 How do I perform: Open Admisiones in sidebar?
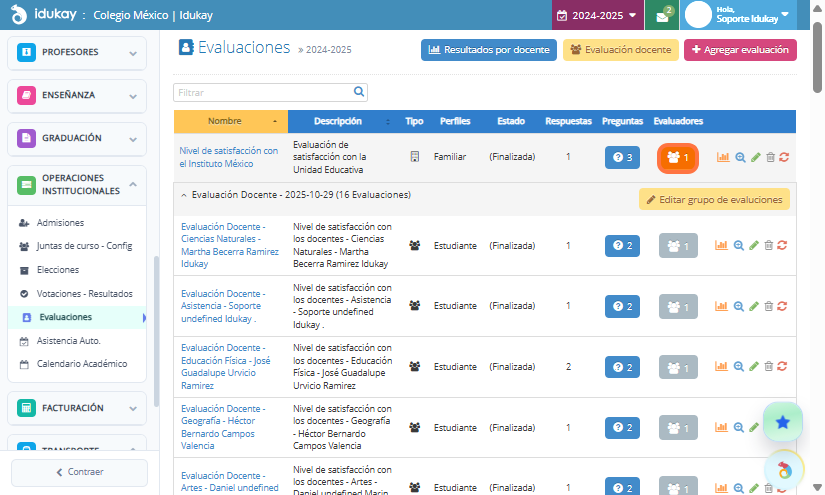click(60, 223)
